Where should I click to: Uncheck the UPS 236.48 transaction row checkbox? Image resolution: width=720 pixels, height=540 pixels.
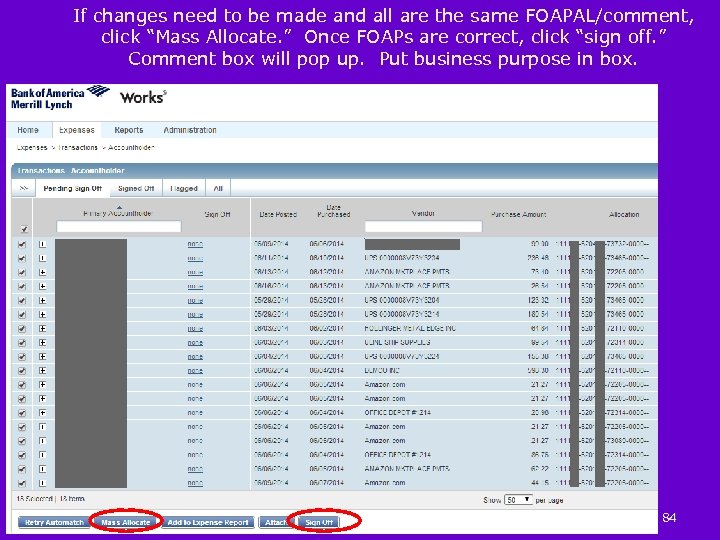[22, 259]
